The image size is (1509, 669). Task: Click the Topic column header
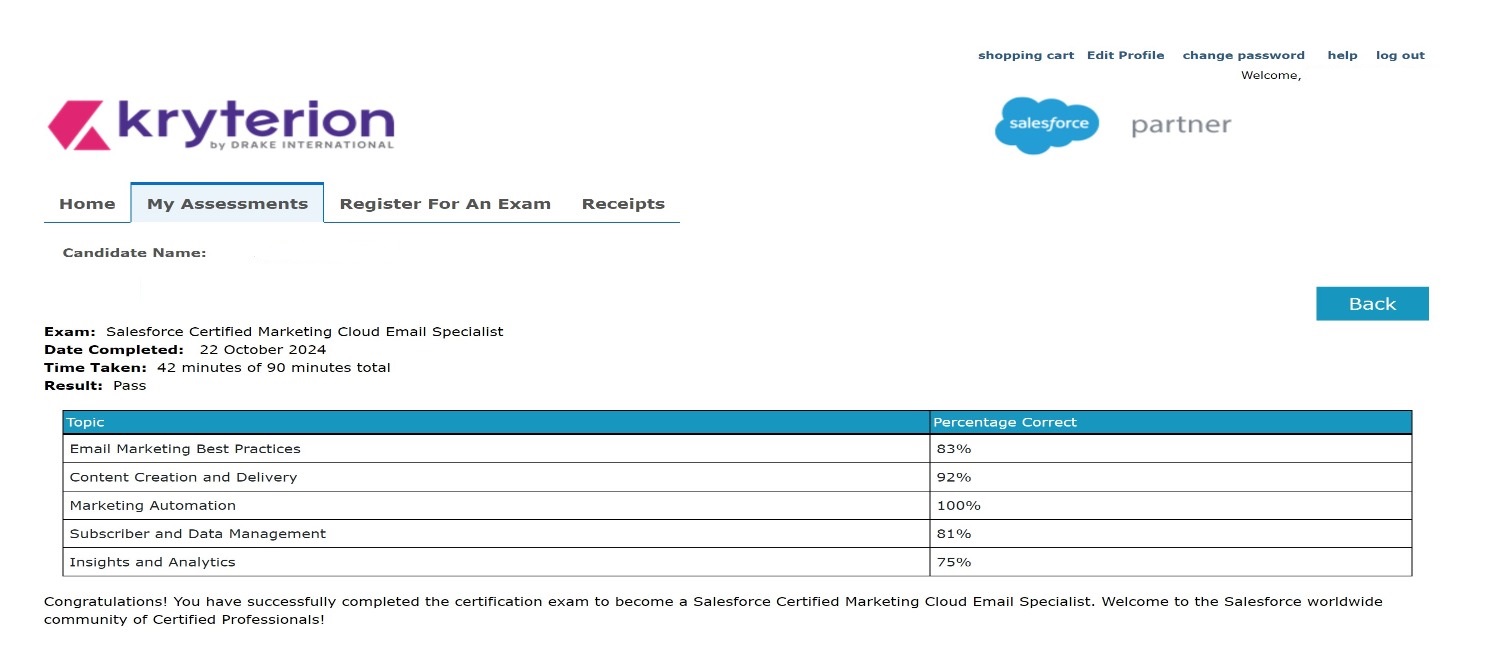496,422
